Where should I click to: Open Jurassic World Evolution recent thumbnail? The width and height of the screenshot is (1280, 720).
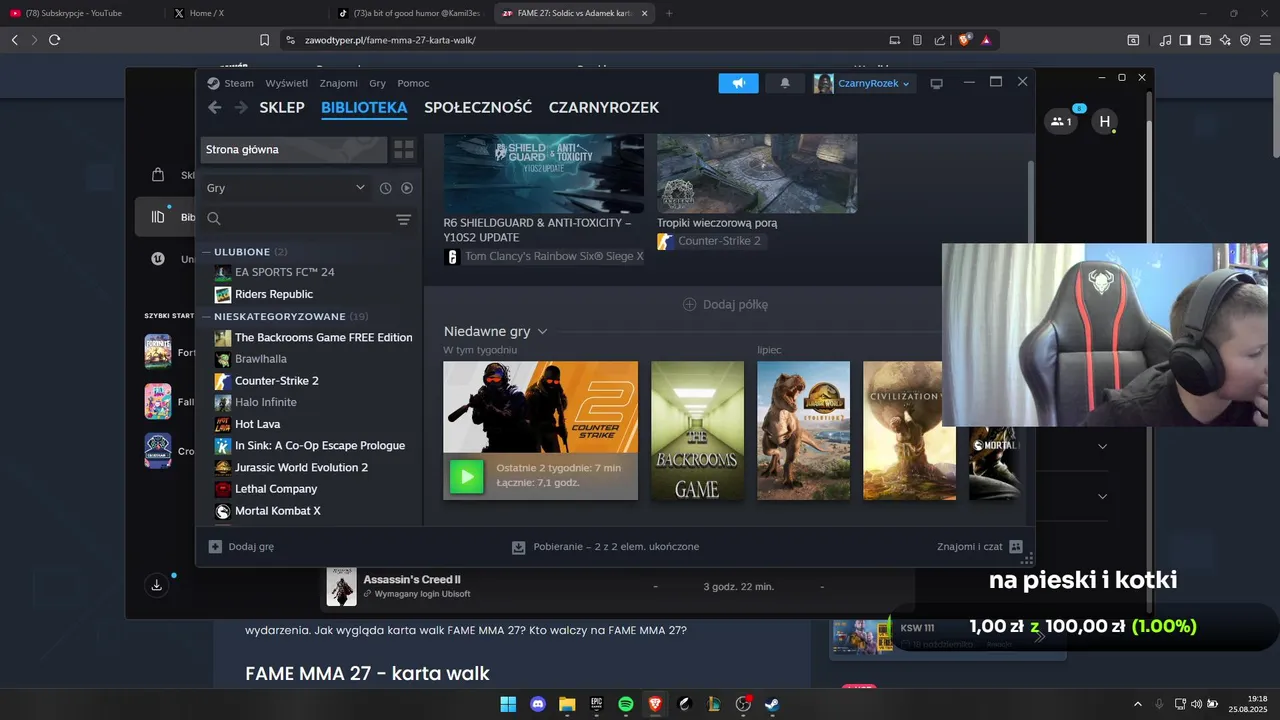pos(803,431)
